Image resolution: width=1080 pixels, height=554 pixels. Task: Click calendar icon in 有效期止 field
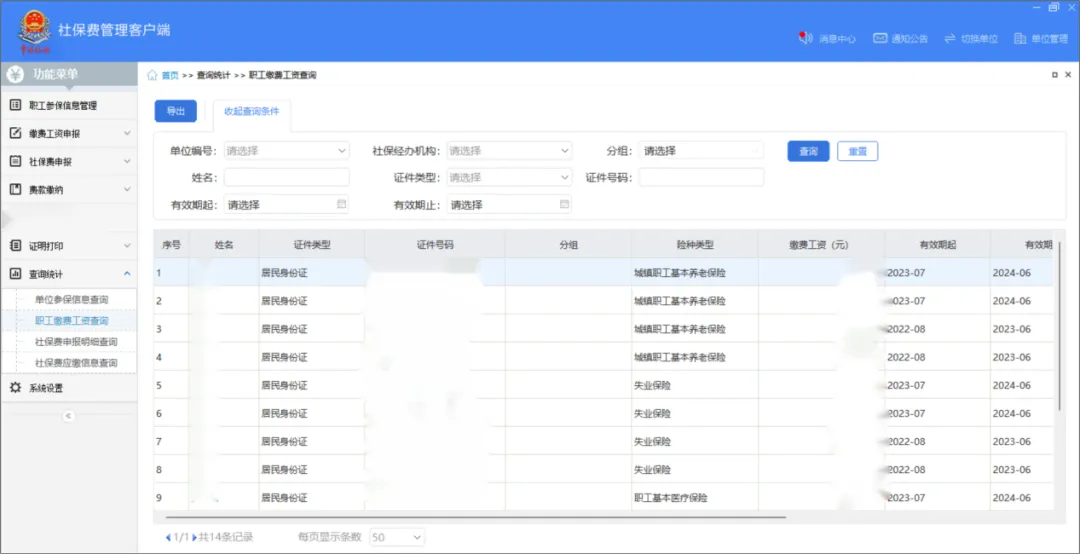[564, 204]
